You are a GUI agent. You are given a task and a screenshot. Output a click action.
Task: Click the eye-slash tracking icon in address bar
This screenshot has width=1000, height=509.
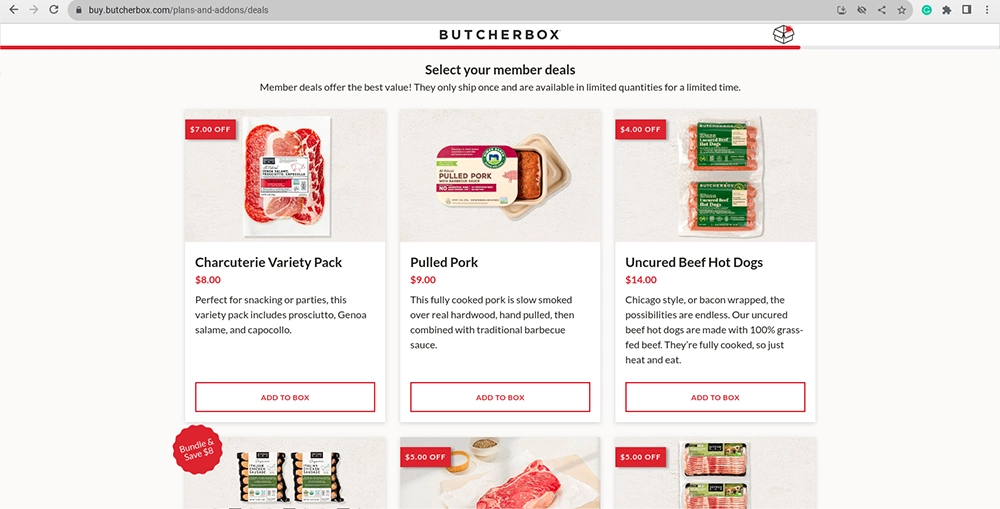click(x=862, y=10)
